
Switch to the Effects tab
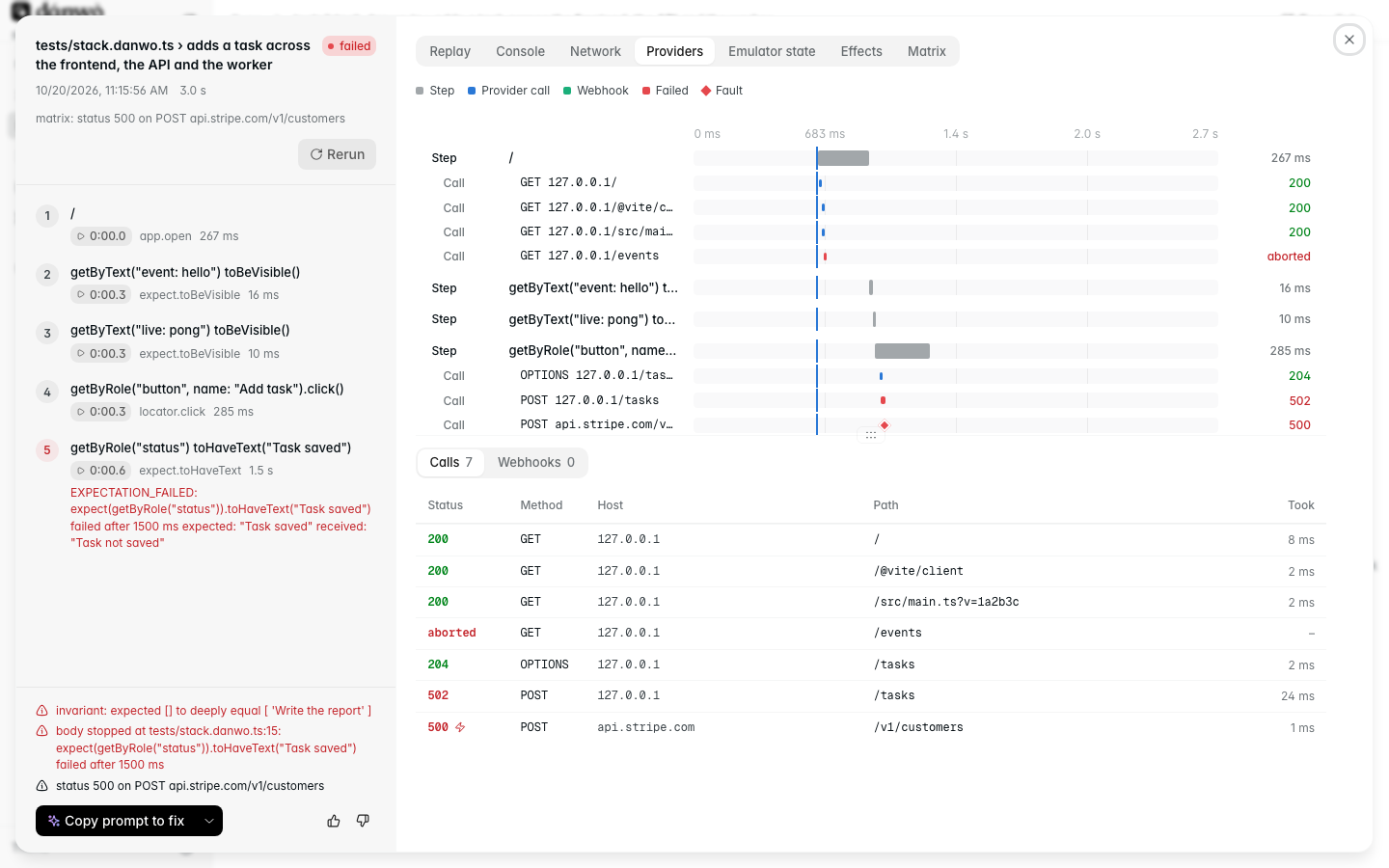[861, 51]
